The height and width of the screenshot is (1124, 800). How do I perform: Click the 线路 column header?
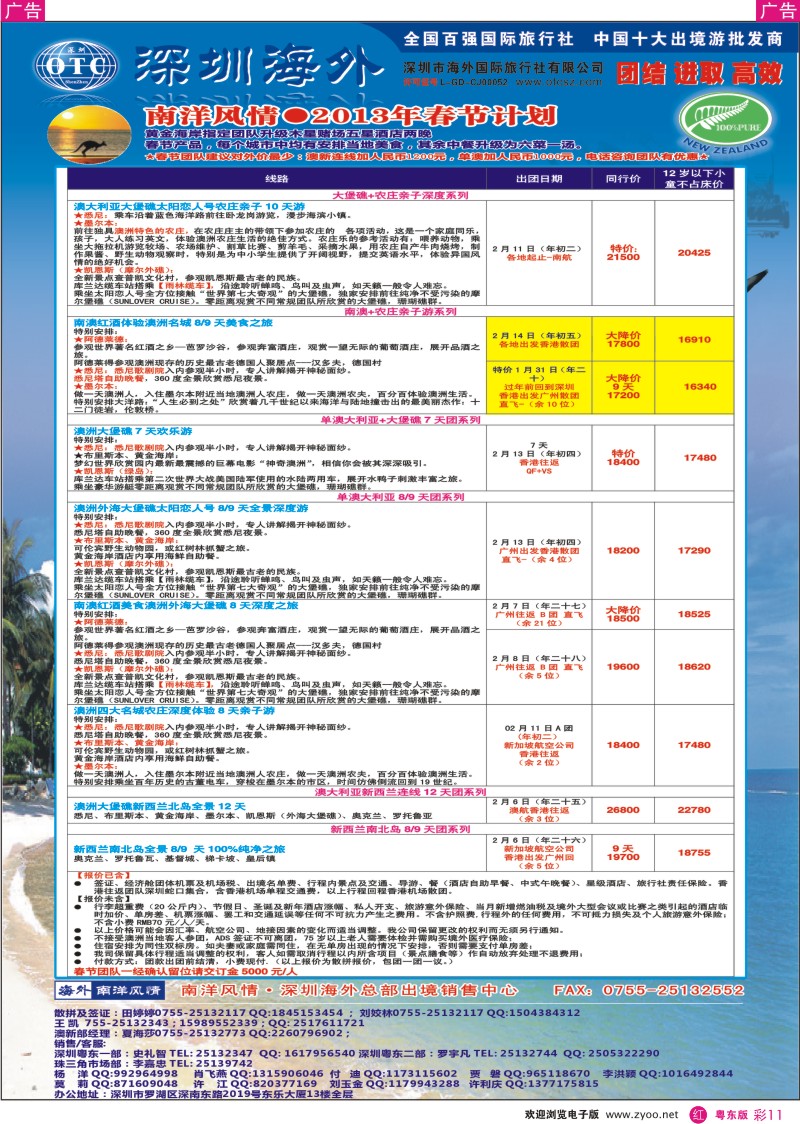pos(277,178)
